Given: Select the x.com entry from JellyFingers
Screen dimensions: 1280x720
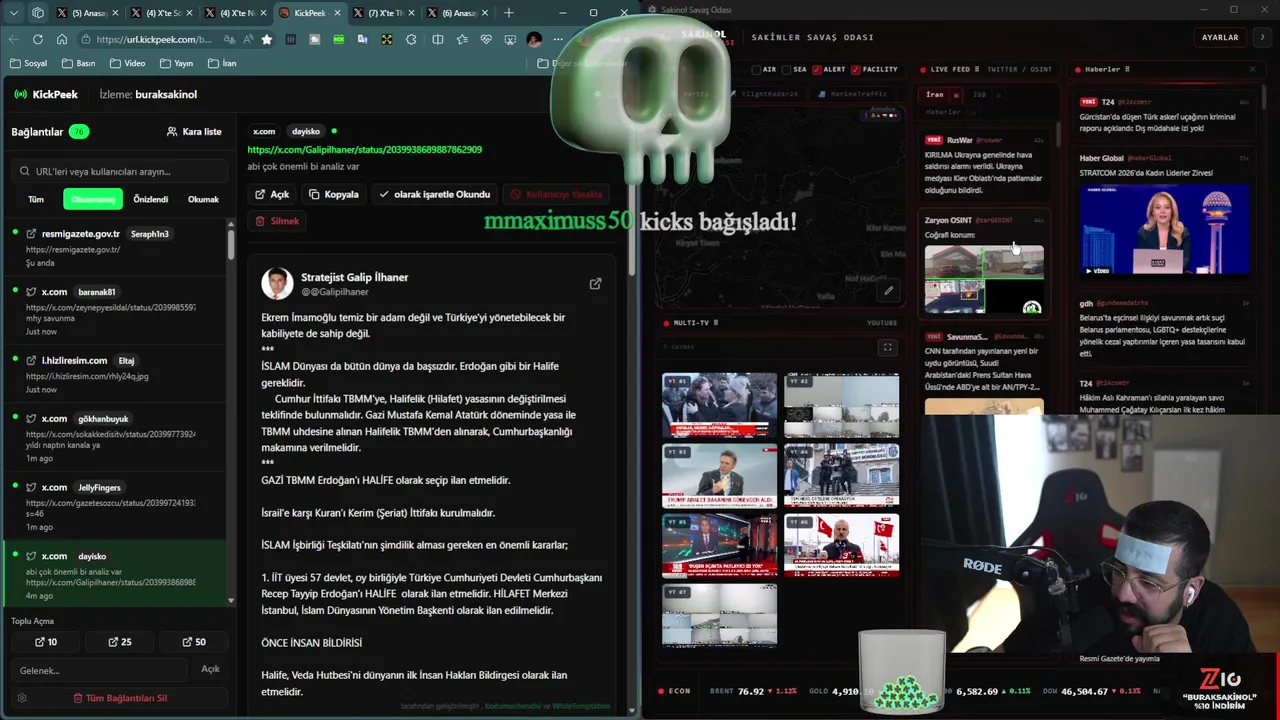Looking at the screenshot, I should click(114, 506).
